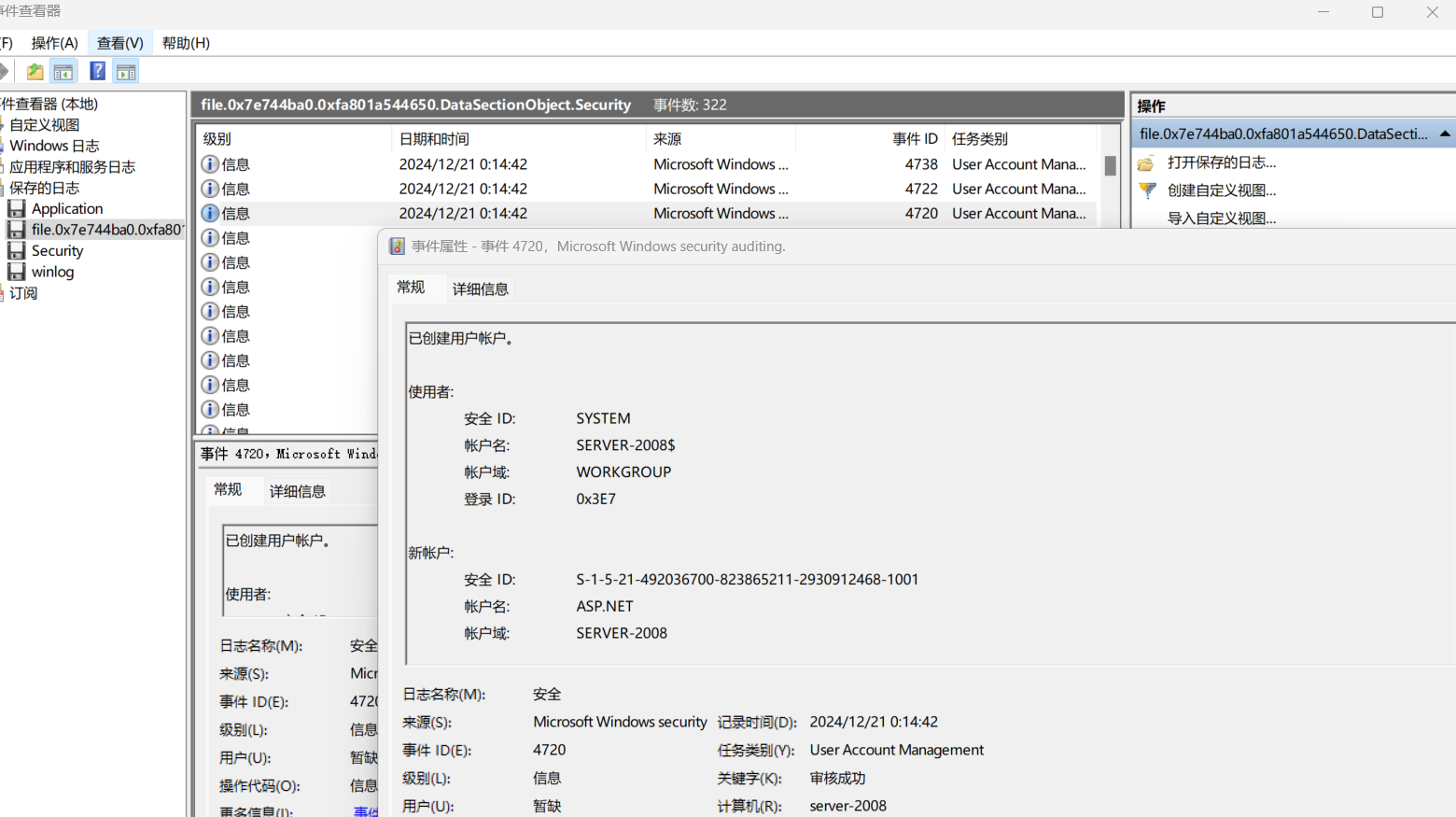
Task: Click the Security log icon
Action: point(17,250)
